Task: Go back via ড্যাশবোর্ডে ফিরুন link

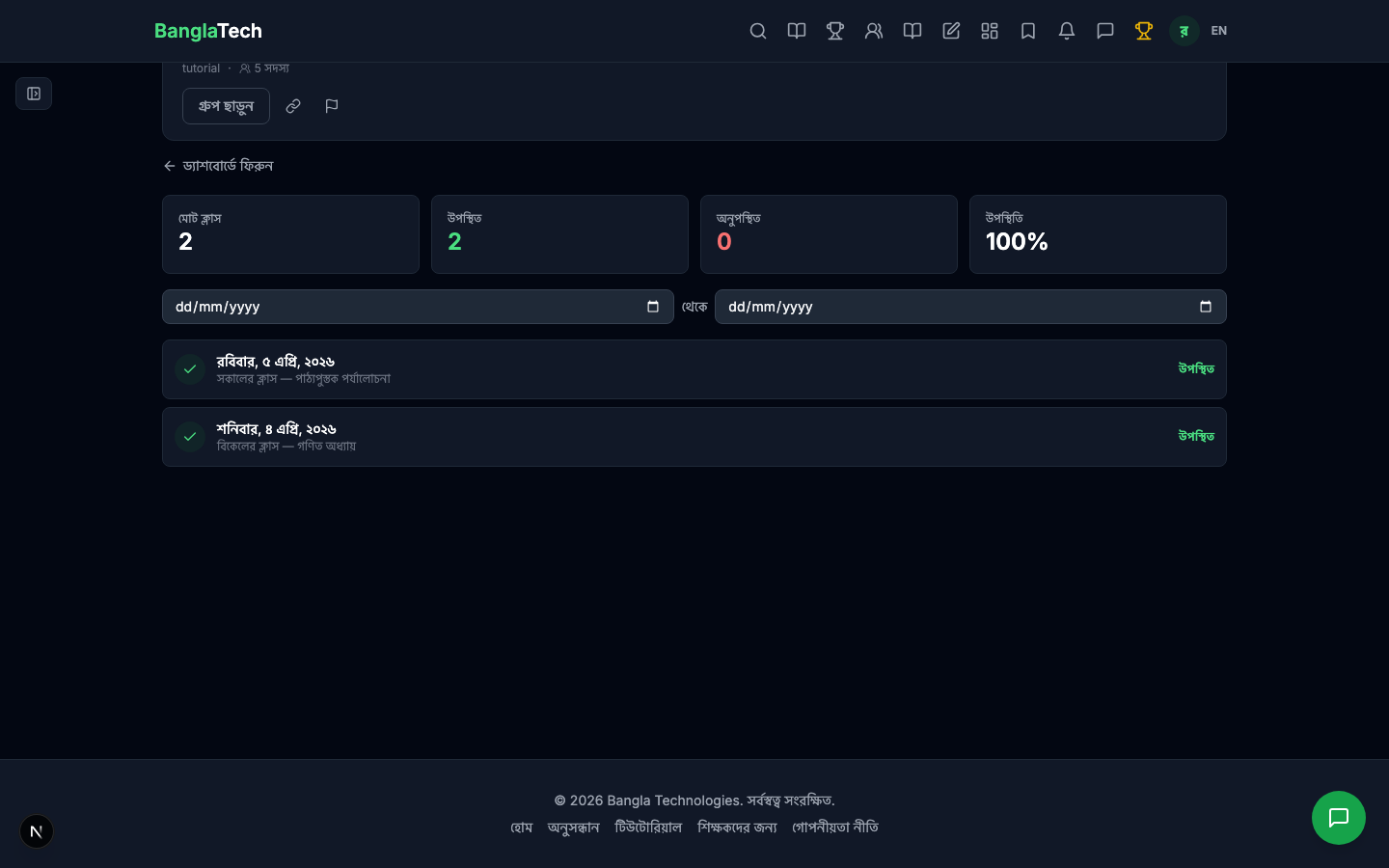Action: pyautogui.click(x=219, y=166)
